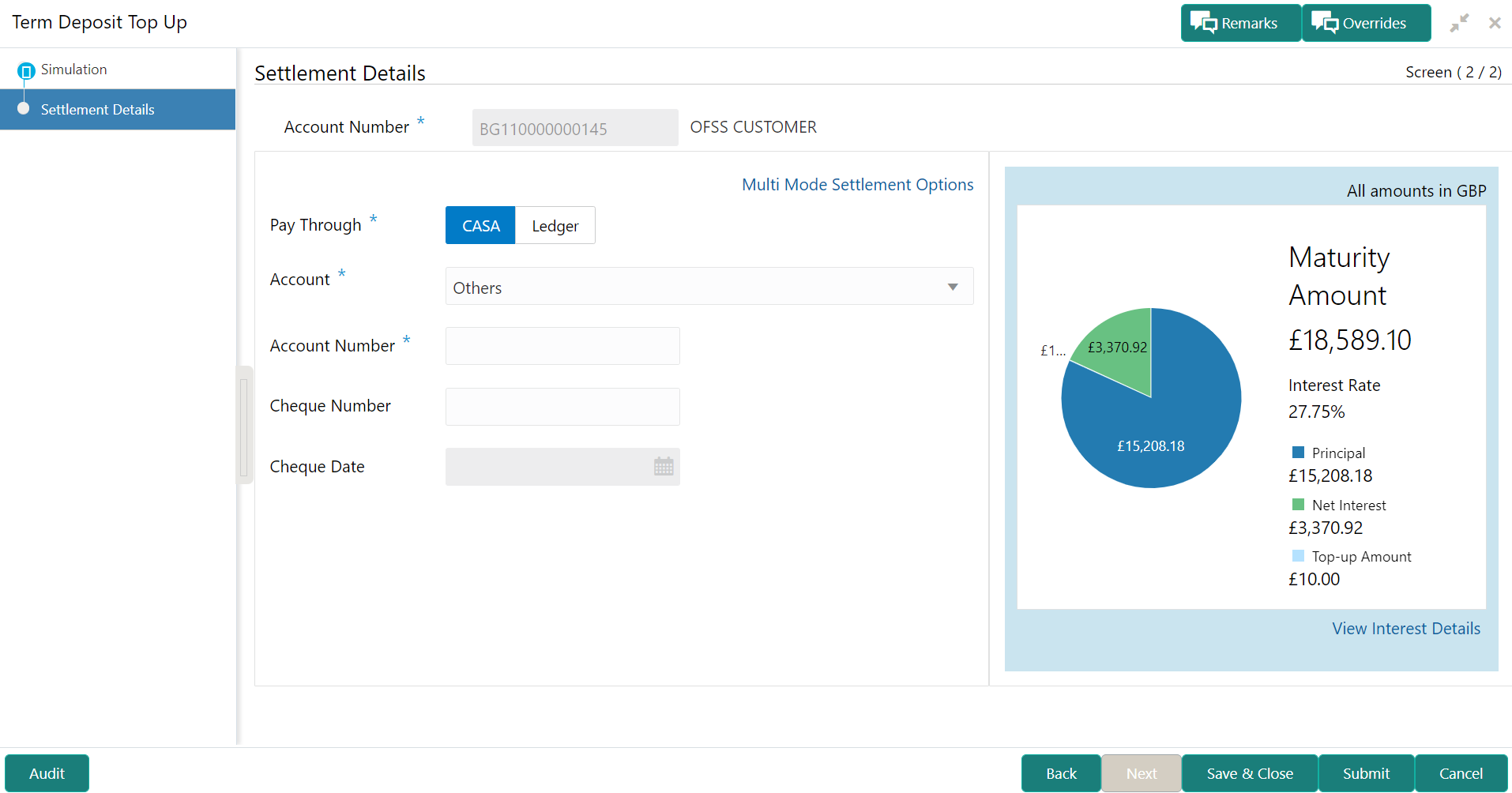The width and height of the screenshot is (1512, 793).
Task: Open the Cheque Date calendar icon
Action: click(664, 467)
